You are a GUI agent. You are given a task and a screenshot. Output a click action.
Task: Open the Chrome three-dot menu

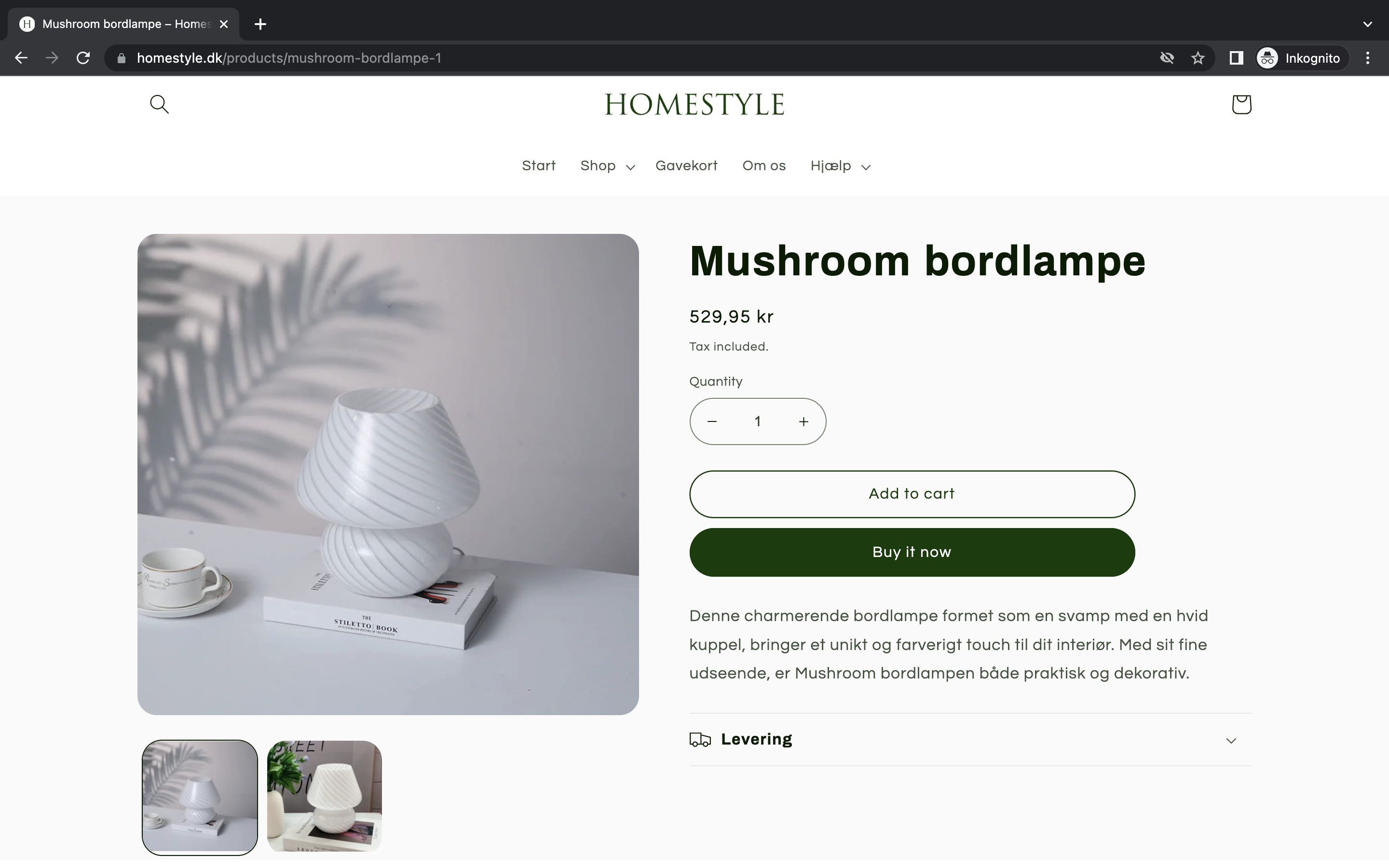click(x=1368, y=58)
